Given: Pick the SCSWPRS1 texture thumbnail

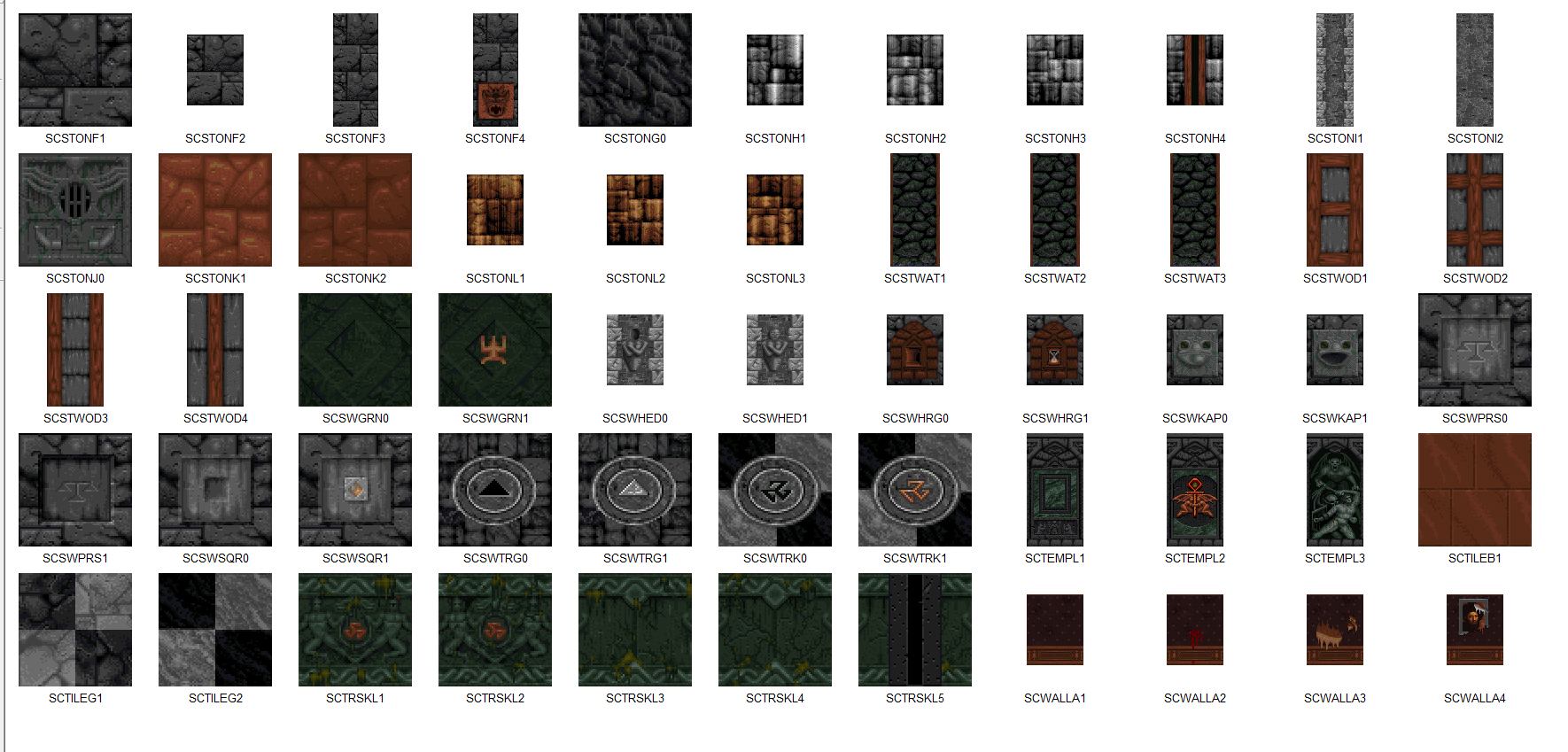Looking at the screenshot, I should 75,490.
